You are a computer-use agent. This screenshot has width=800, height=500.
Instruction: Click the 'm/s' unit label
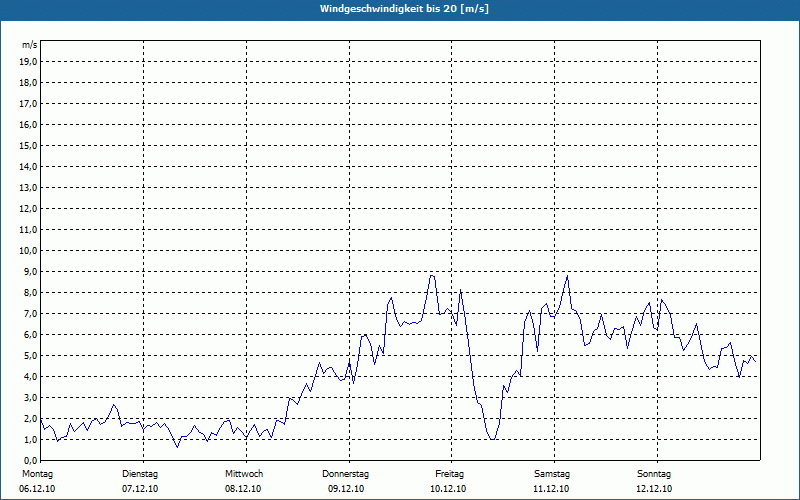point(30,45)
